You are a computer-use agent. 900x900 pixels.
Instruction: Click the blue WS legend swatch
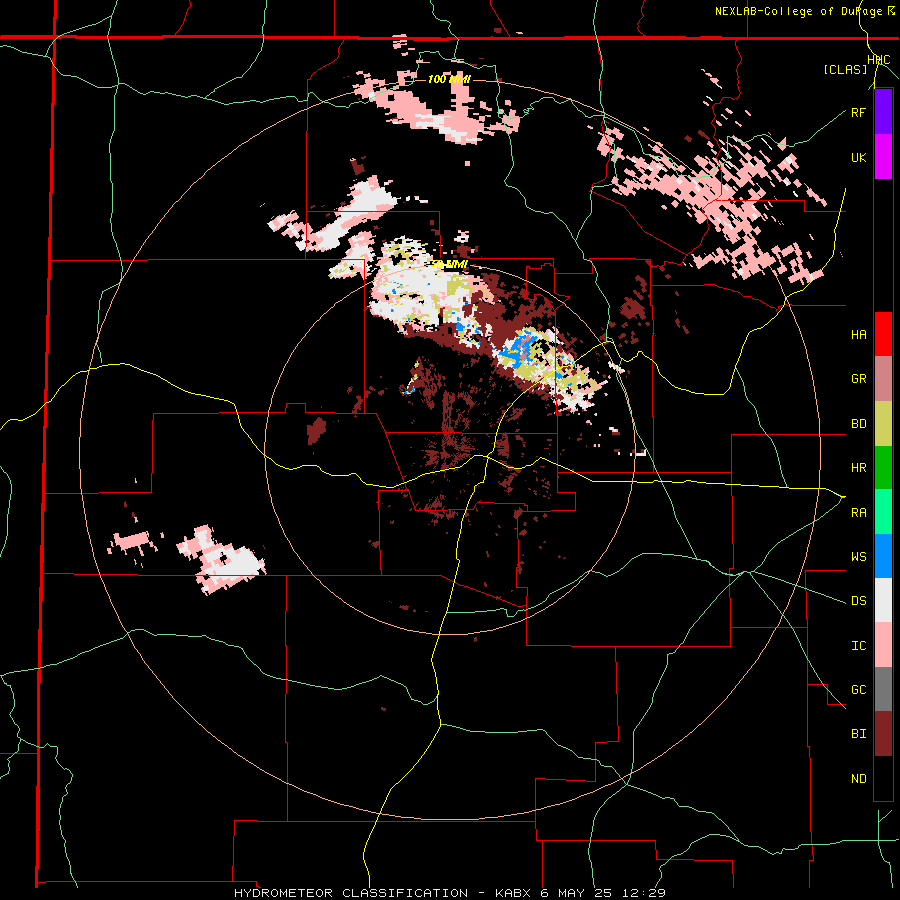[883, 556]
